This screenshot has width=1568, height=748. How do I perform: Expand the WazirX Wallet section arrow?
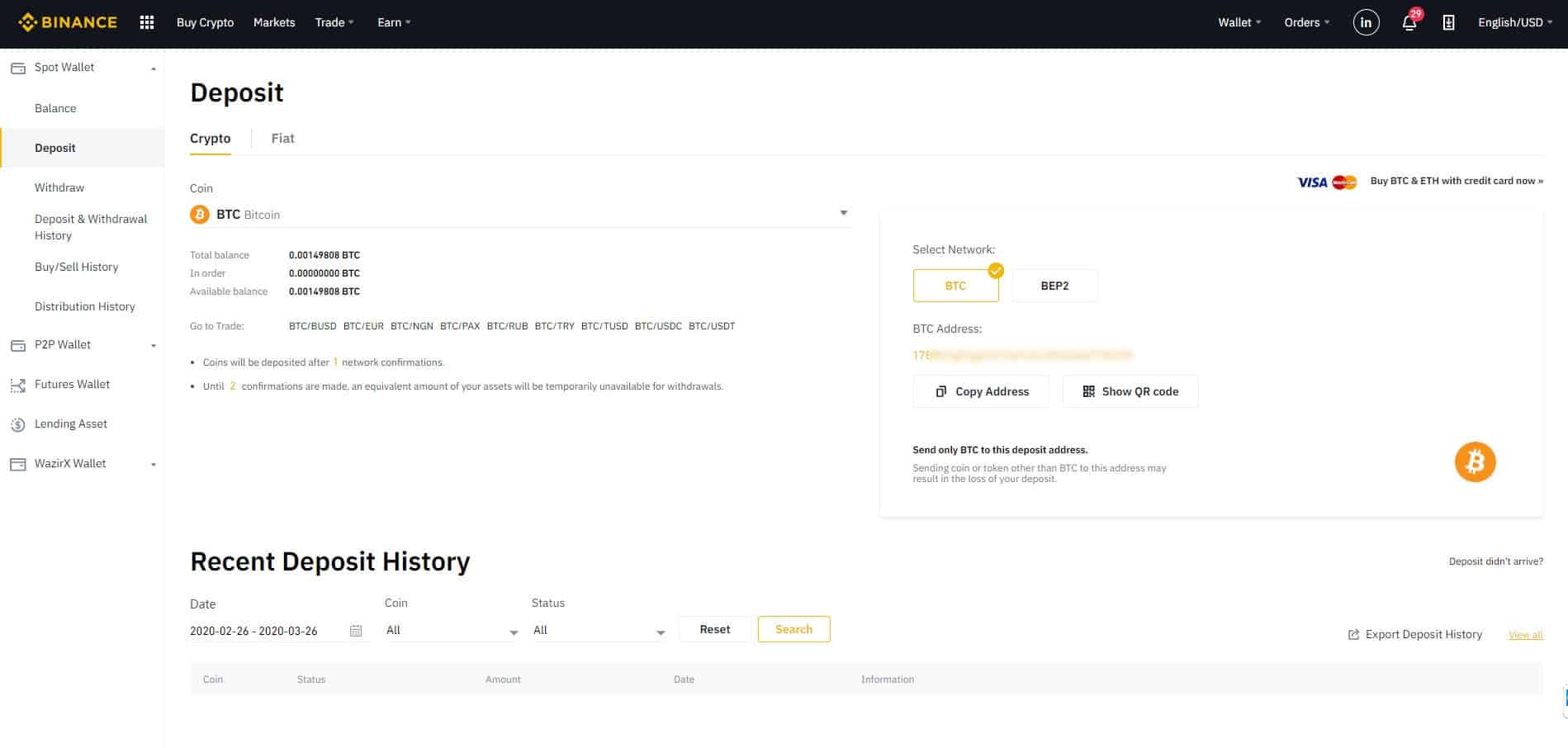(154, 465)
